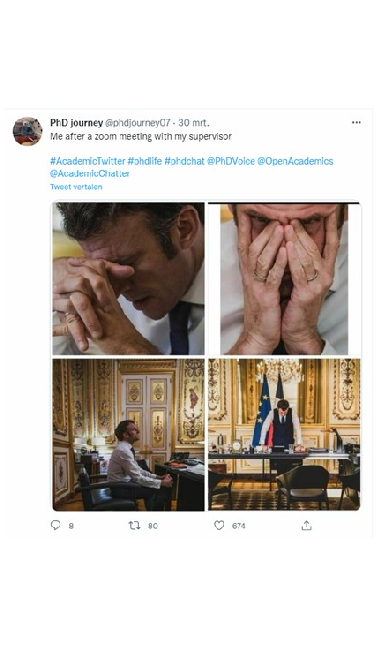
Task: View top-right photo of hands covering face
Action: pyautogui.click(x=284, y=278)
